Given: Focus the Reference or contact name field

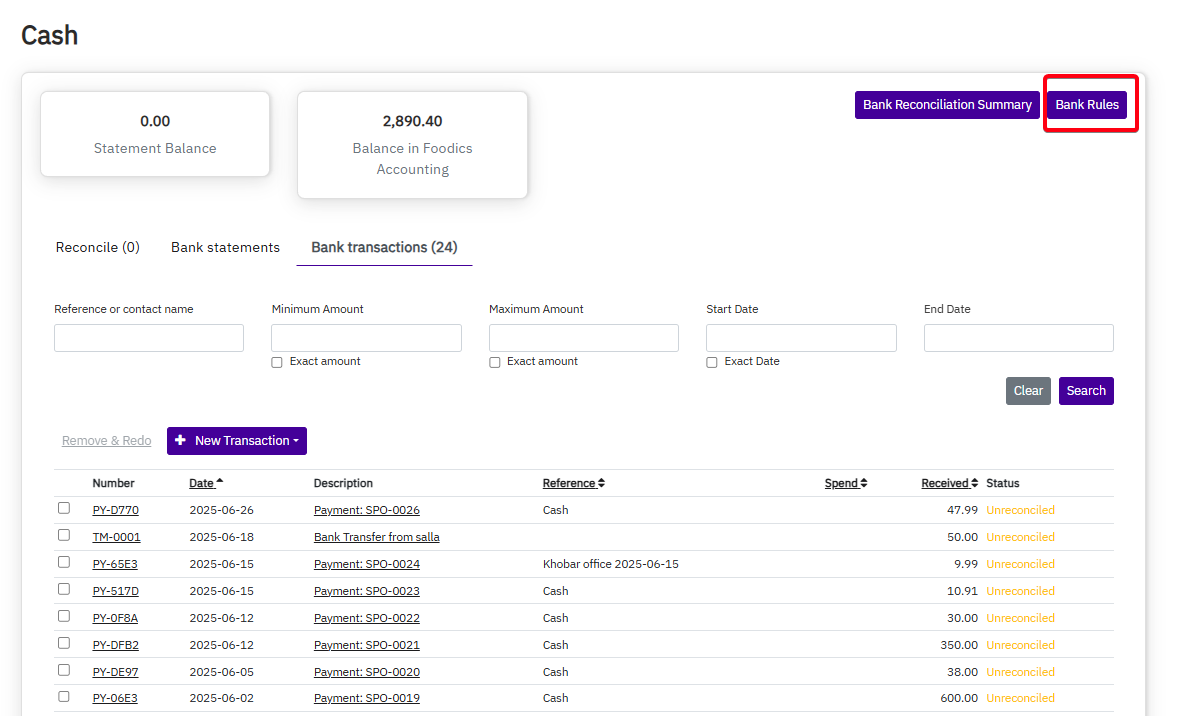Looking at the screenshot, I should [149, 338].
